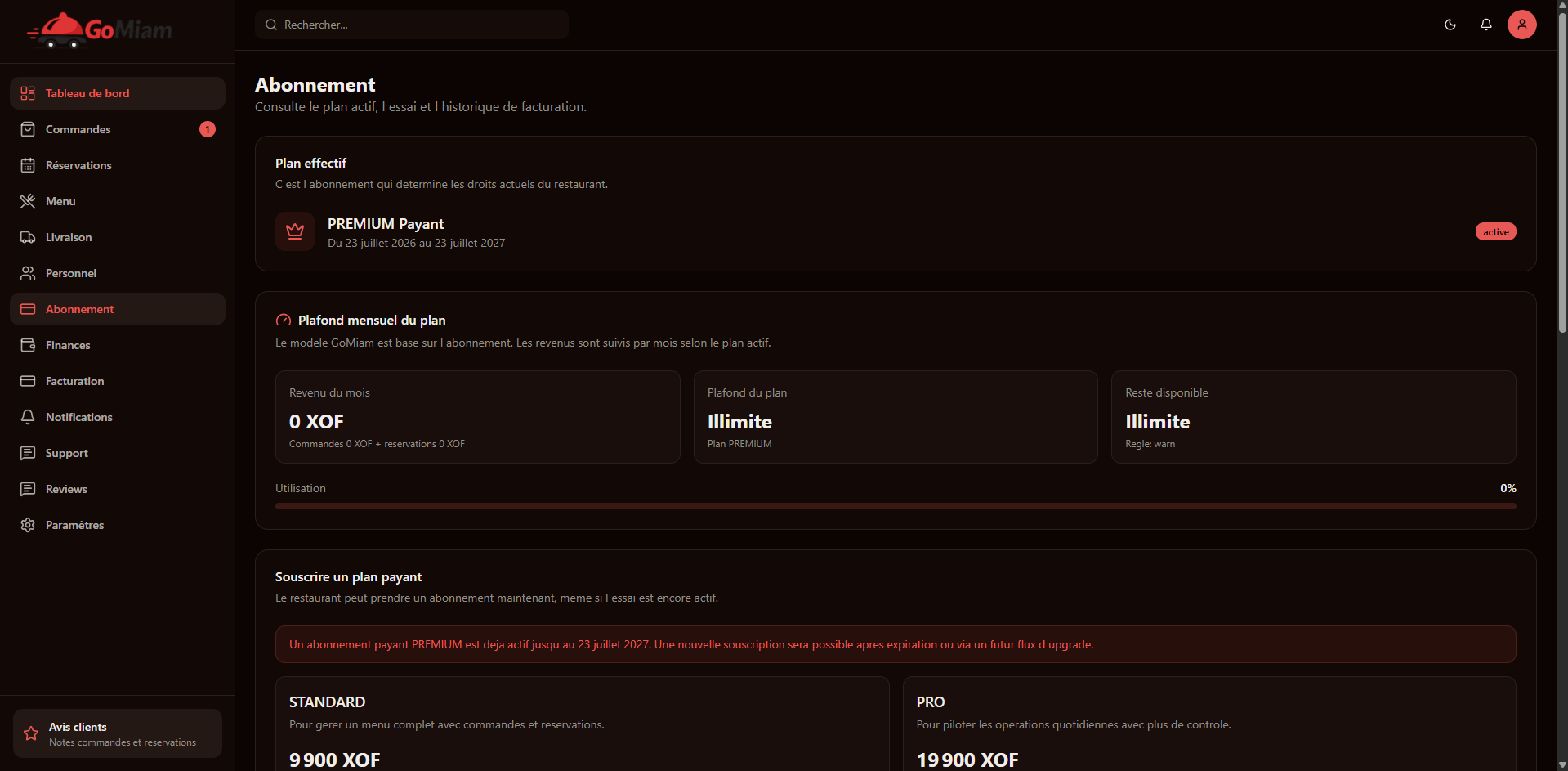Click the crown icon beside PREMIUM Payant
1568x771 pixels.
[x=295, y=232]
